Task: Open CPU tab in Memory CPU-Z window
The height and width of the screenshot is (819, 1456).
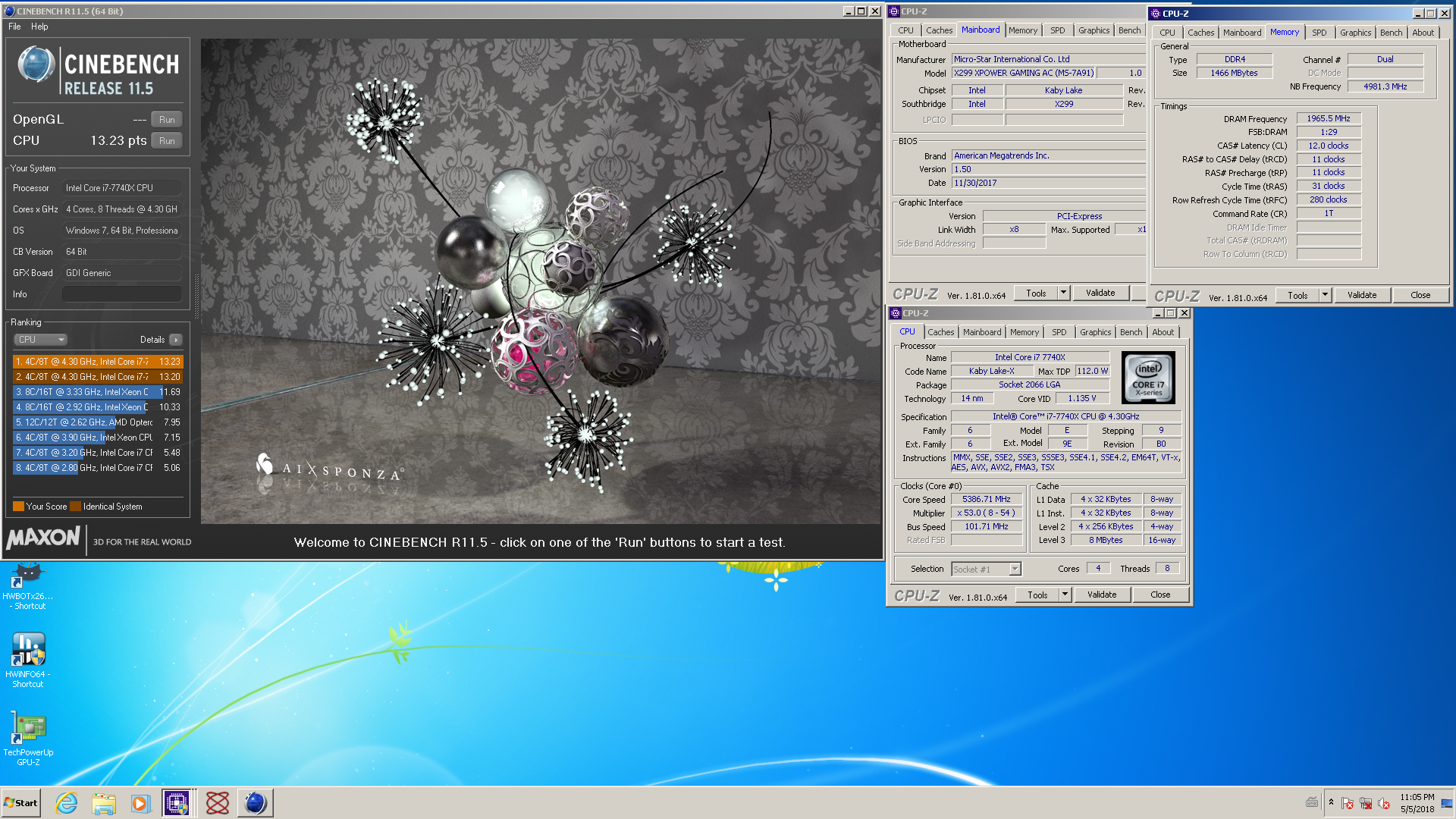Action: coord(1167,33)
